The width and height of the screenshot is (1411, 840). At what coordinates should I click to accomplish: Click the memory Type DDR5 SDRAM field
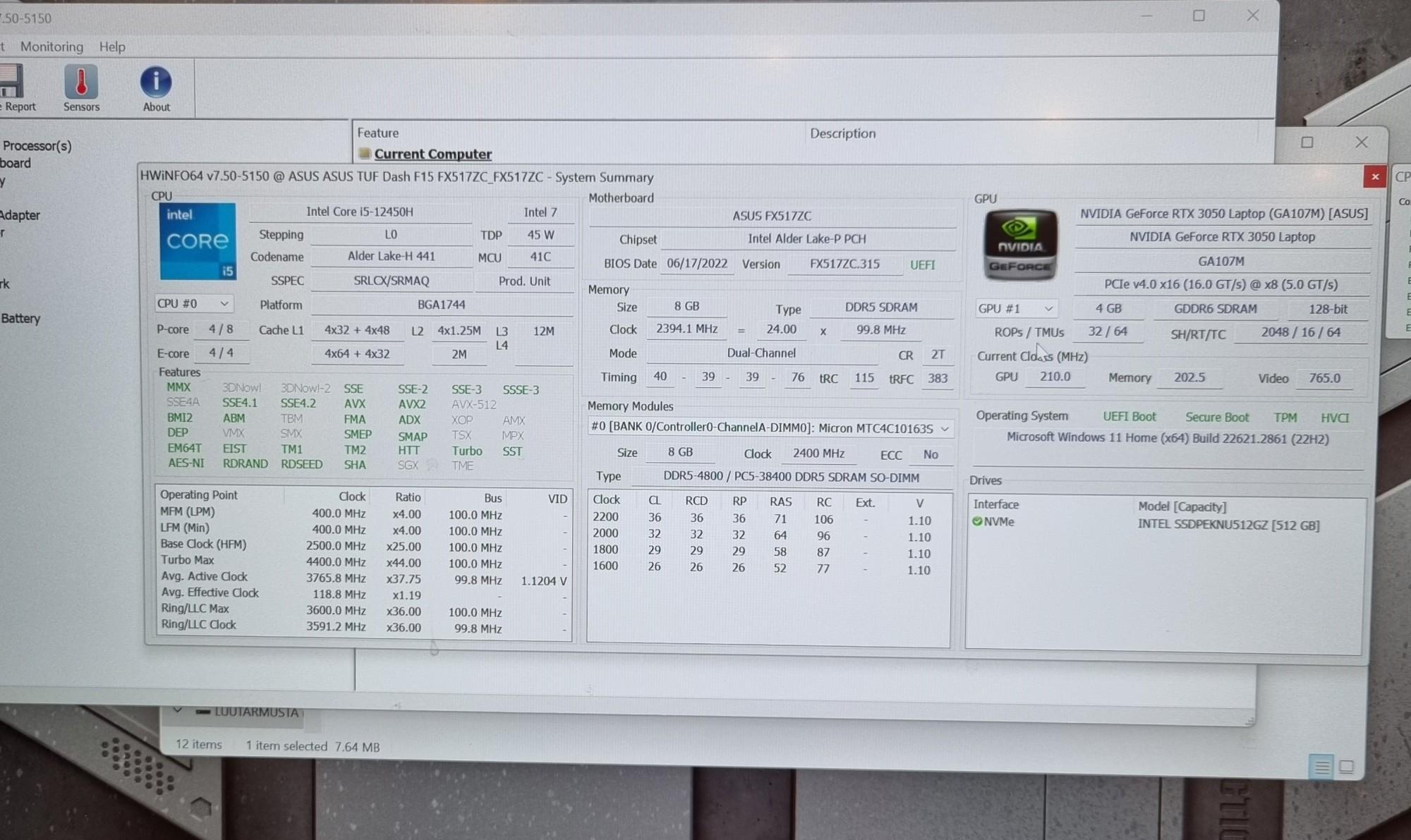pos(881,307)
